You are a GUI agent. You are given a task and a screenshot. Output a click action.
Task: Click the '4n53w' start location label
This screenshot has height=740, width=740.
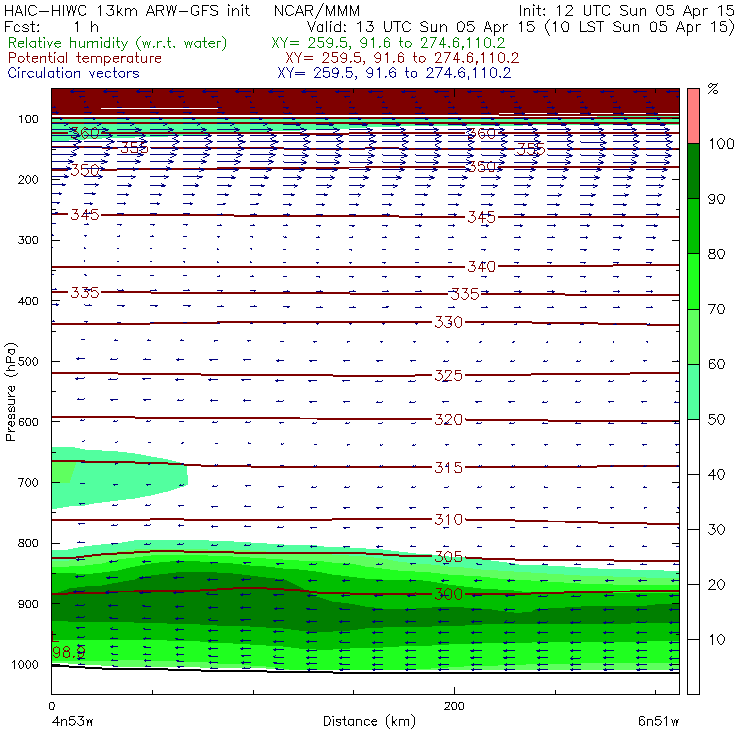point(72,721)
